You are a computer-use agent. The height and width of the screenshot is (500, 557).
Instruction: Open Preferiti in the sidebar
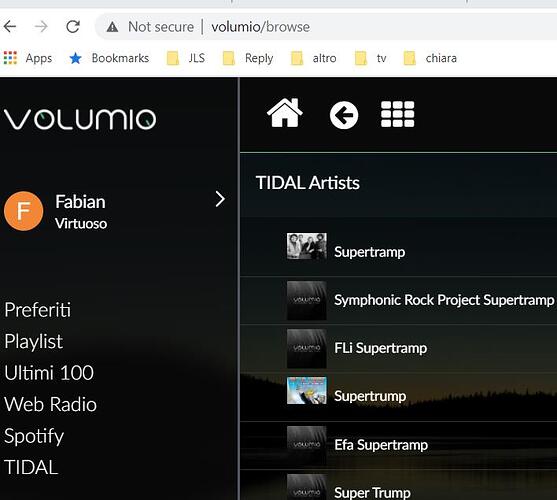38,310
